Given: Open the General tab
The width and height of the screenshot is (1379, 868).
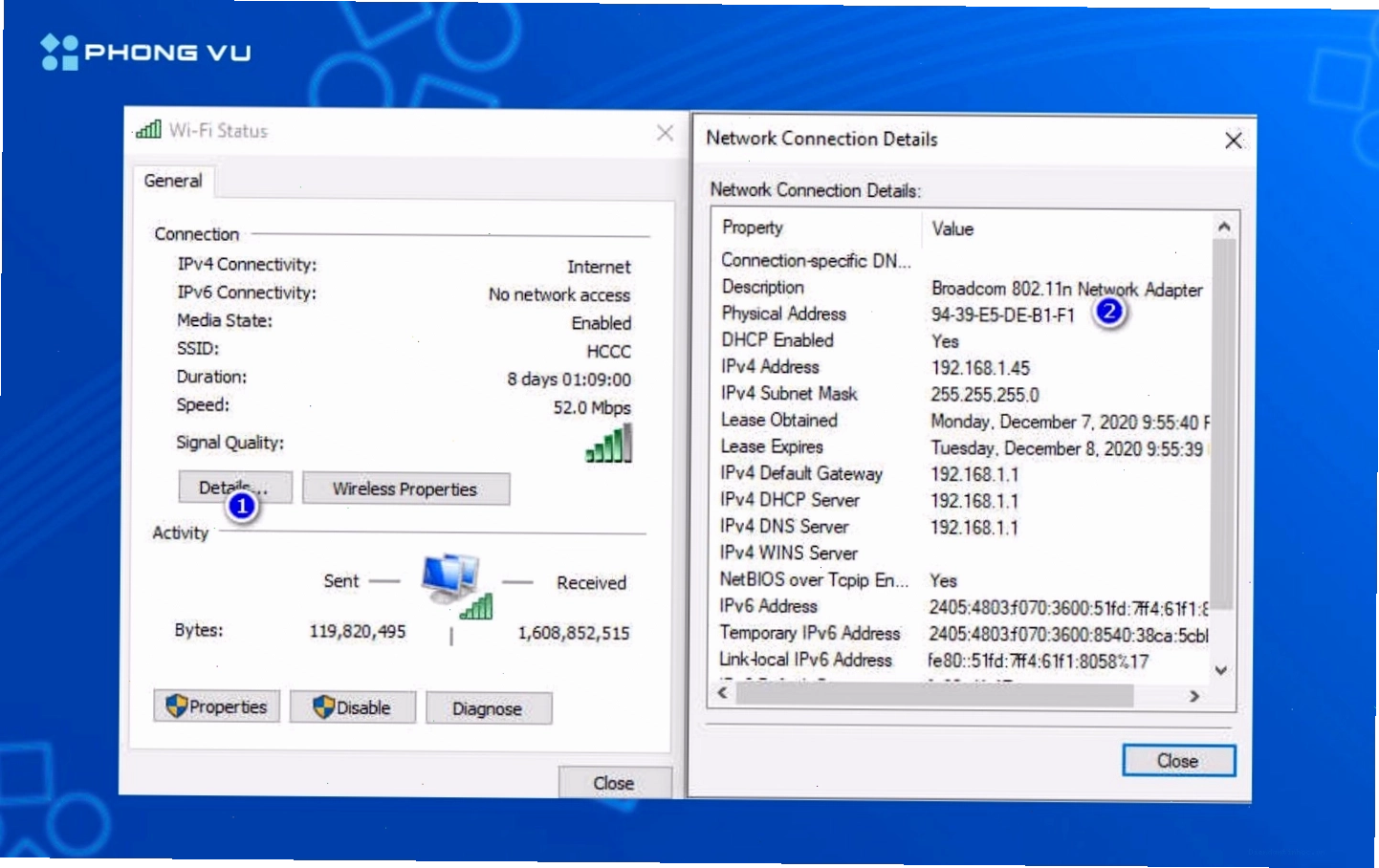Looking at the screenshot, I should 173,181.
